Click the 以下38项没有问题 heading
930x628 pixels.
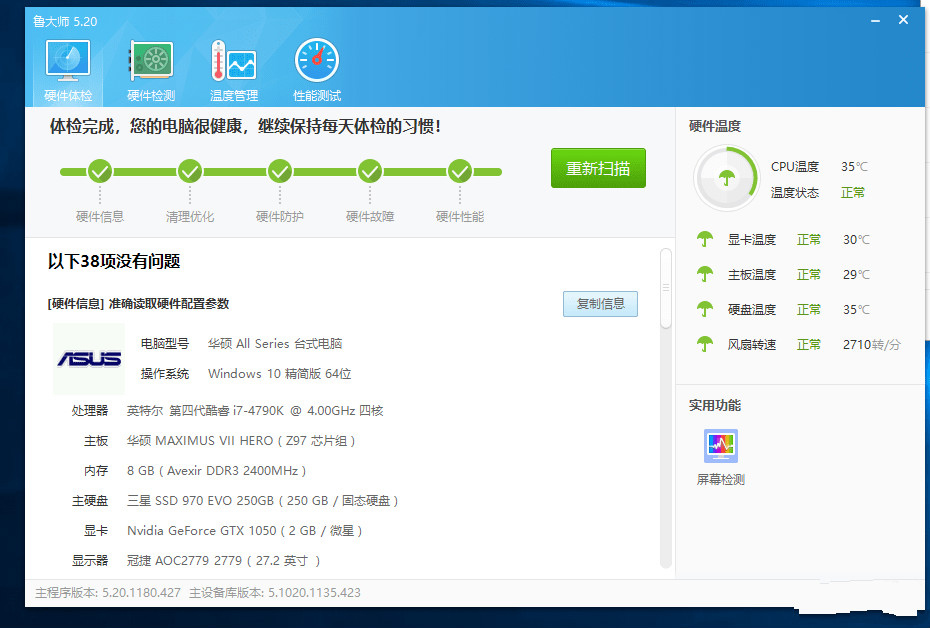coord(114,262)
